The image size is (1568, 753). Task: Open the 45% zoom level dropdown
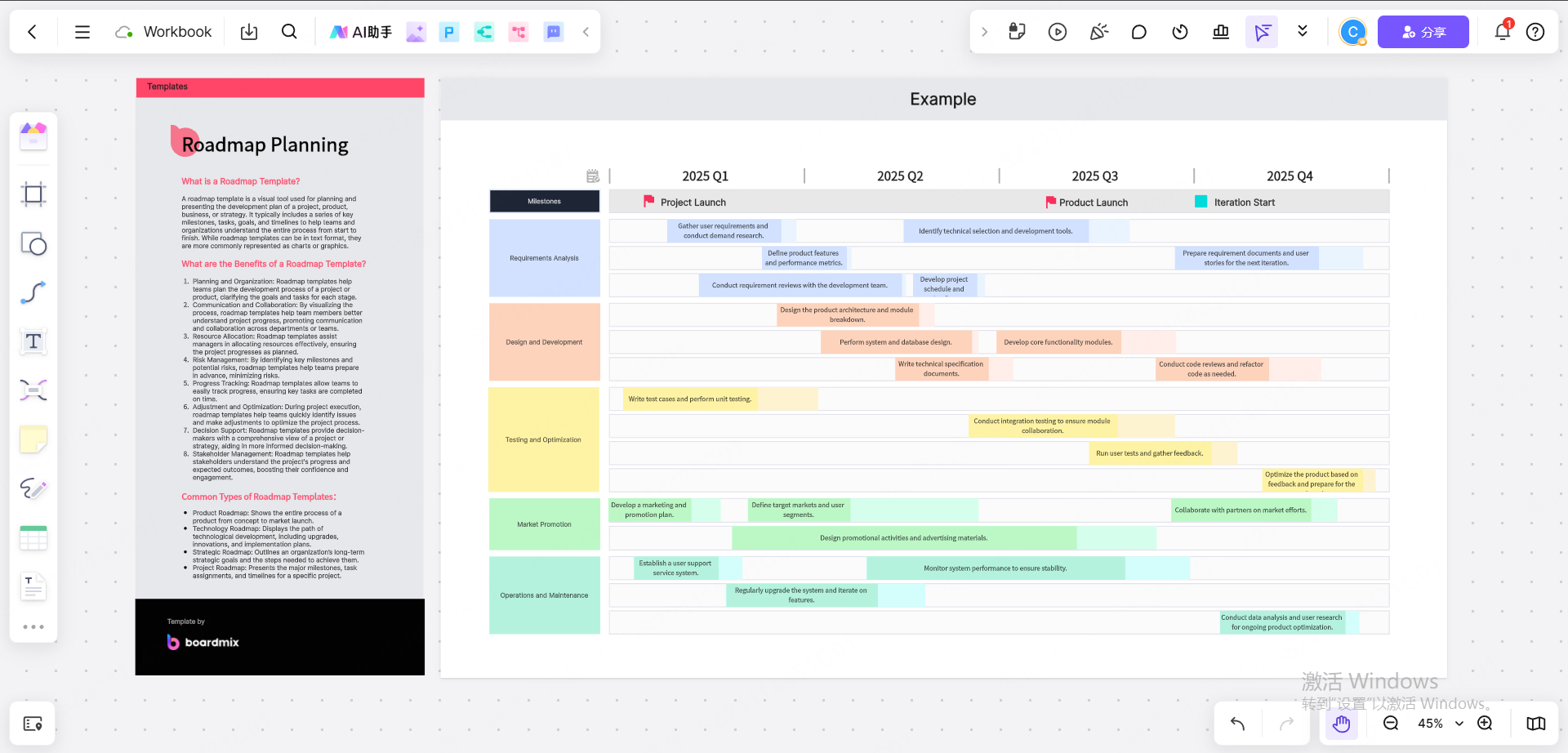[1459, 724]
